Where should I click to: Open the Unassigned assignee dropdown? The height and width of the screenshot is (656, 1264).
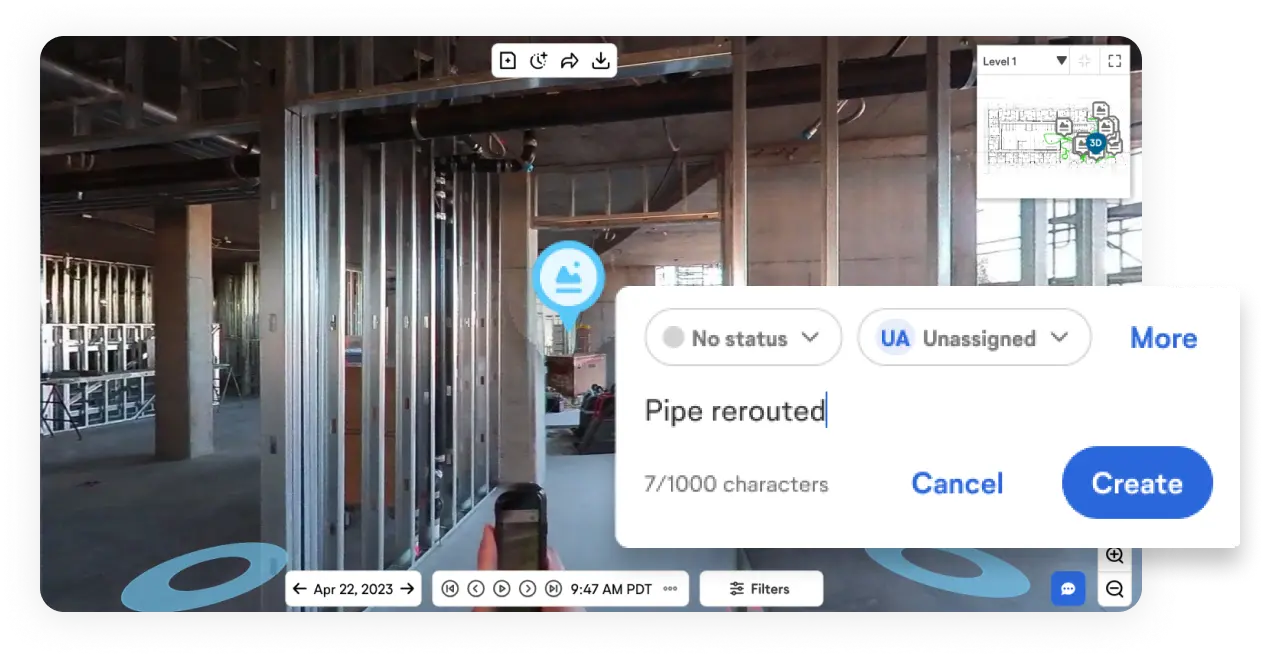pyautogui.click(x=974, y=338)
